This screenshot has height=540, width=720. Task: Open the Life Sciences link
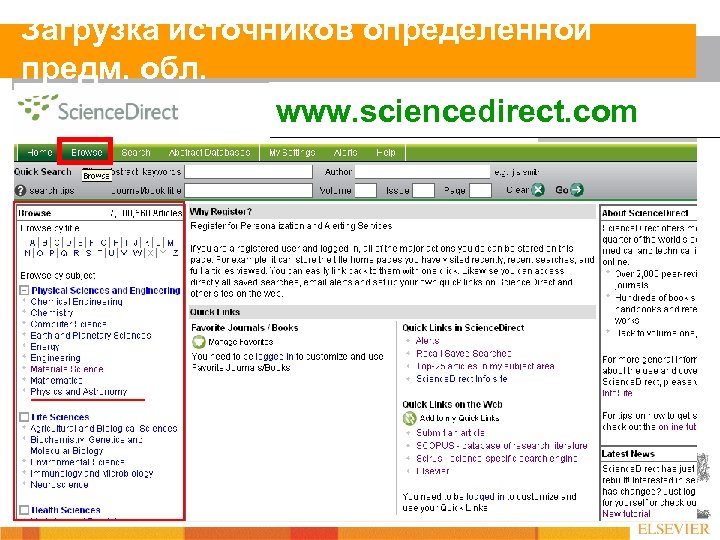[x=60, y=417]
